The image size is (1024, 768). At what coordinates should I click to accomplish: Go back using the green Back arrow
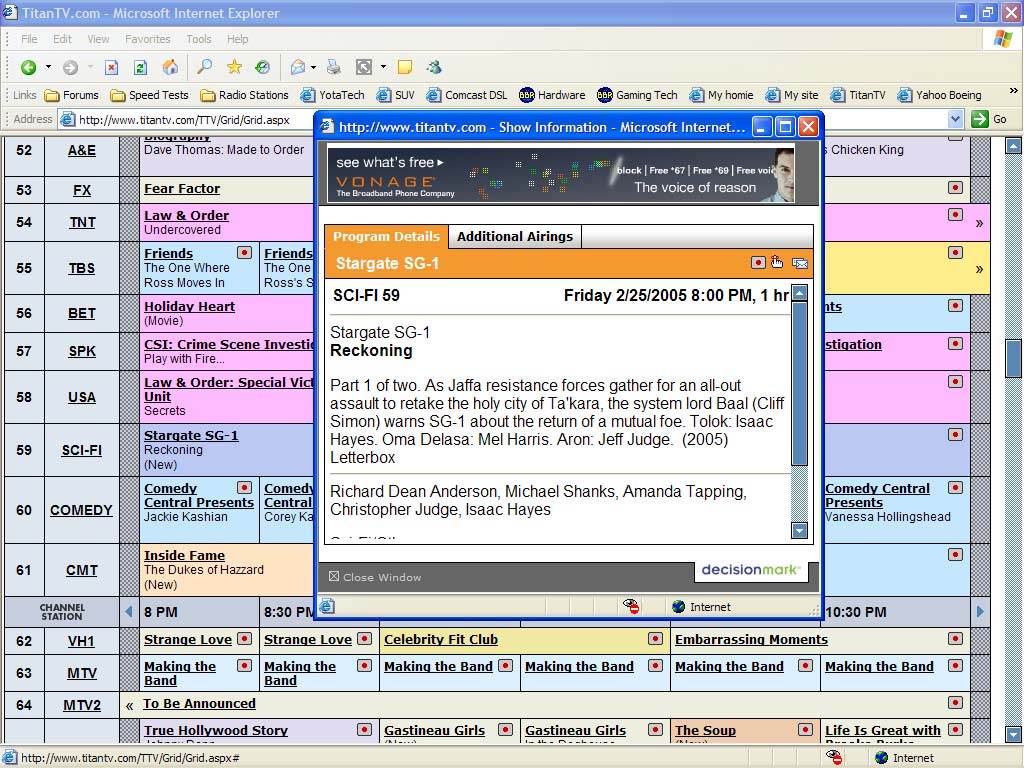click(28, 67)
